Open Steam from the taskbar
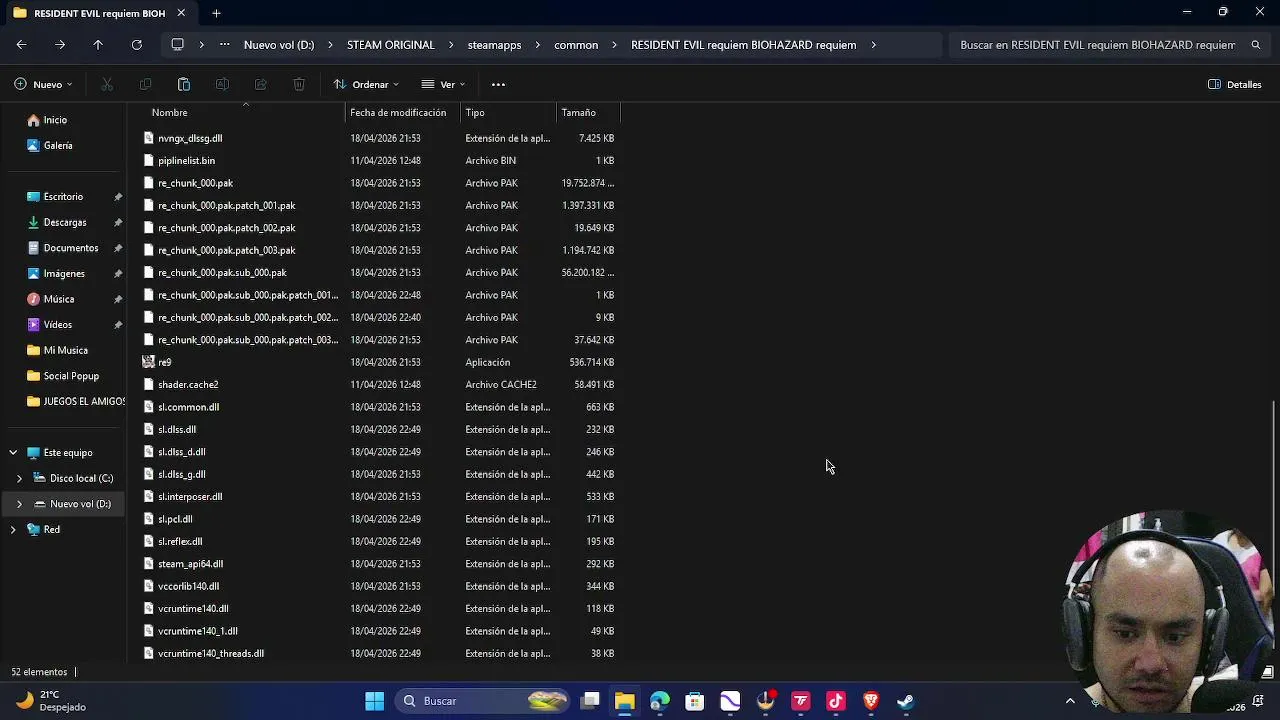 tap(905, 701)
